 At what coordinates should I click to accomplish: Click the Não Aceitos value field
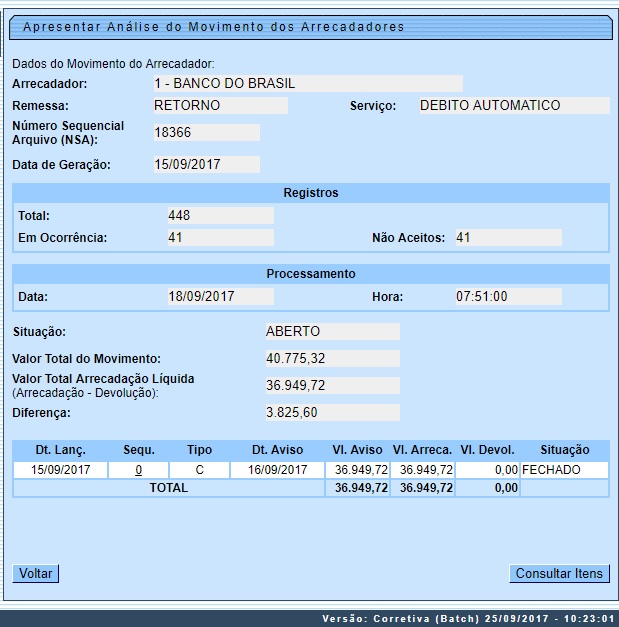point(507,238)
